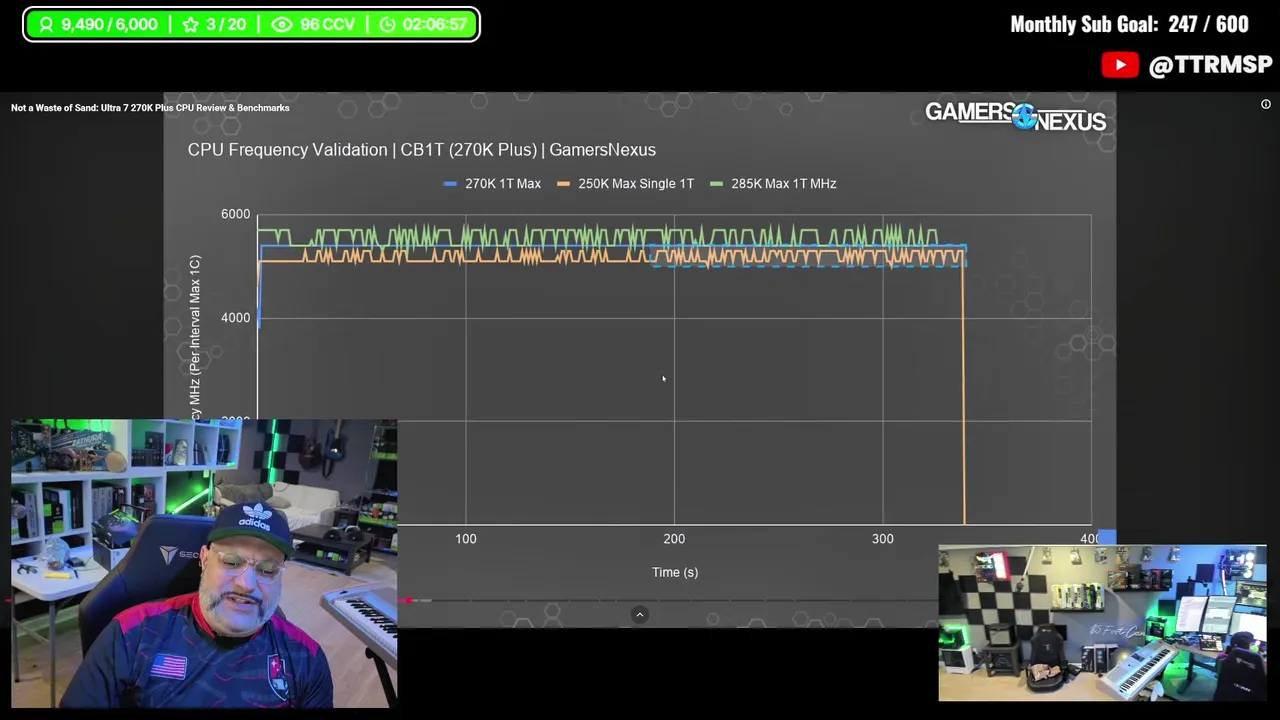The width and height of the screenshot is (1280, 720).
Task: Click the '250K Max Single 1T' legend label
Action: (x=636, y=184)
